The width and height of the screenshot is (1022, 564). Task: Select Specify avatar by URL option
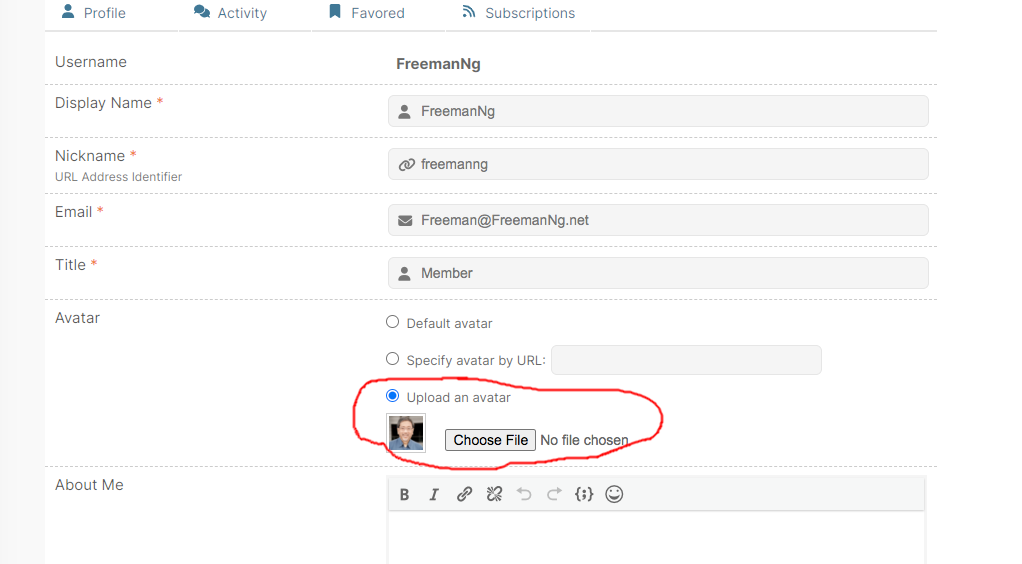click(392, 359)
